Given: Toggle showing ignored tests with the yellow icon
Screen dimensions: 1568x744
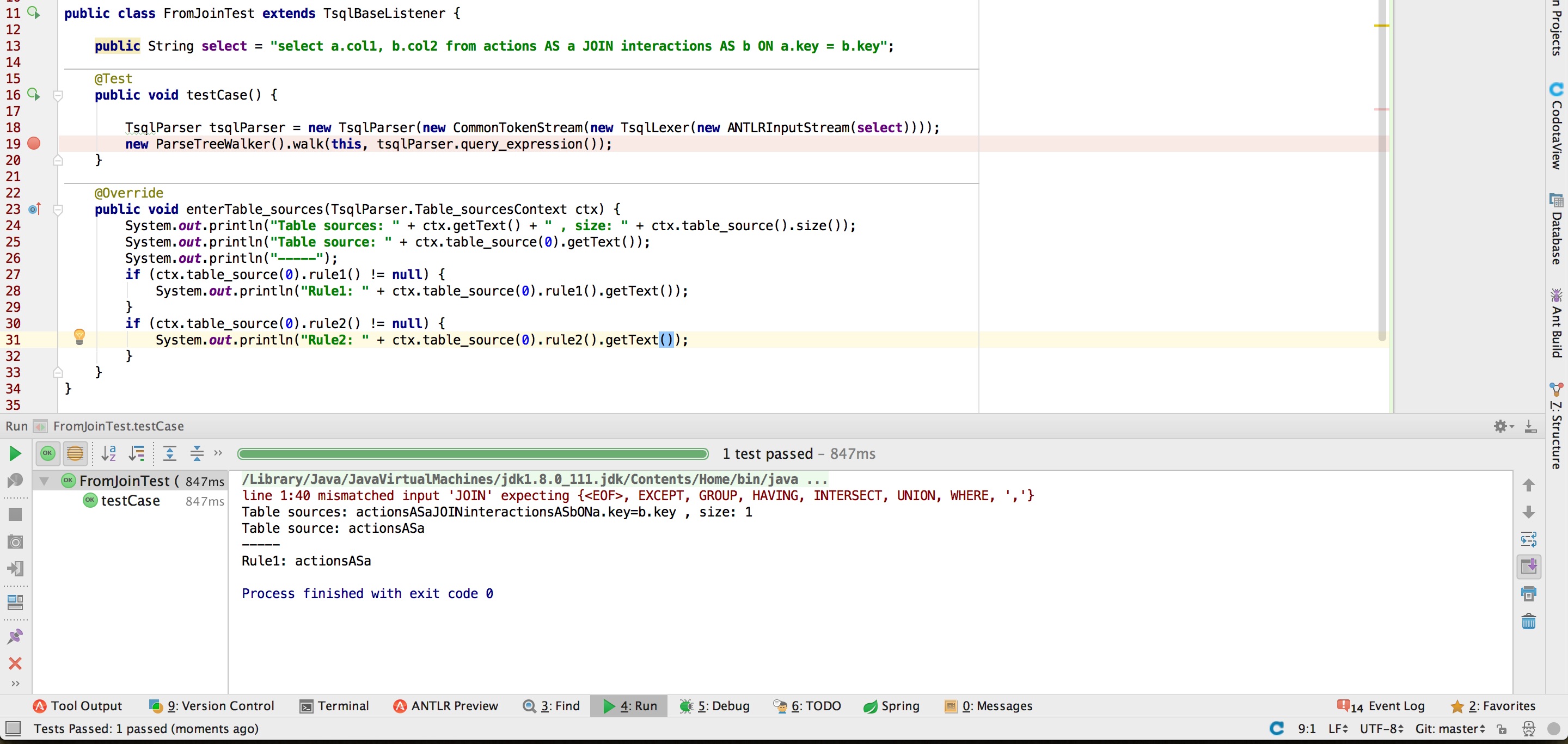Looking at the screenshot, I should coord(75,453).
